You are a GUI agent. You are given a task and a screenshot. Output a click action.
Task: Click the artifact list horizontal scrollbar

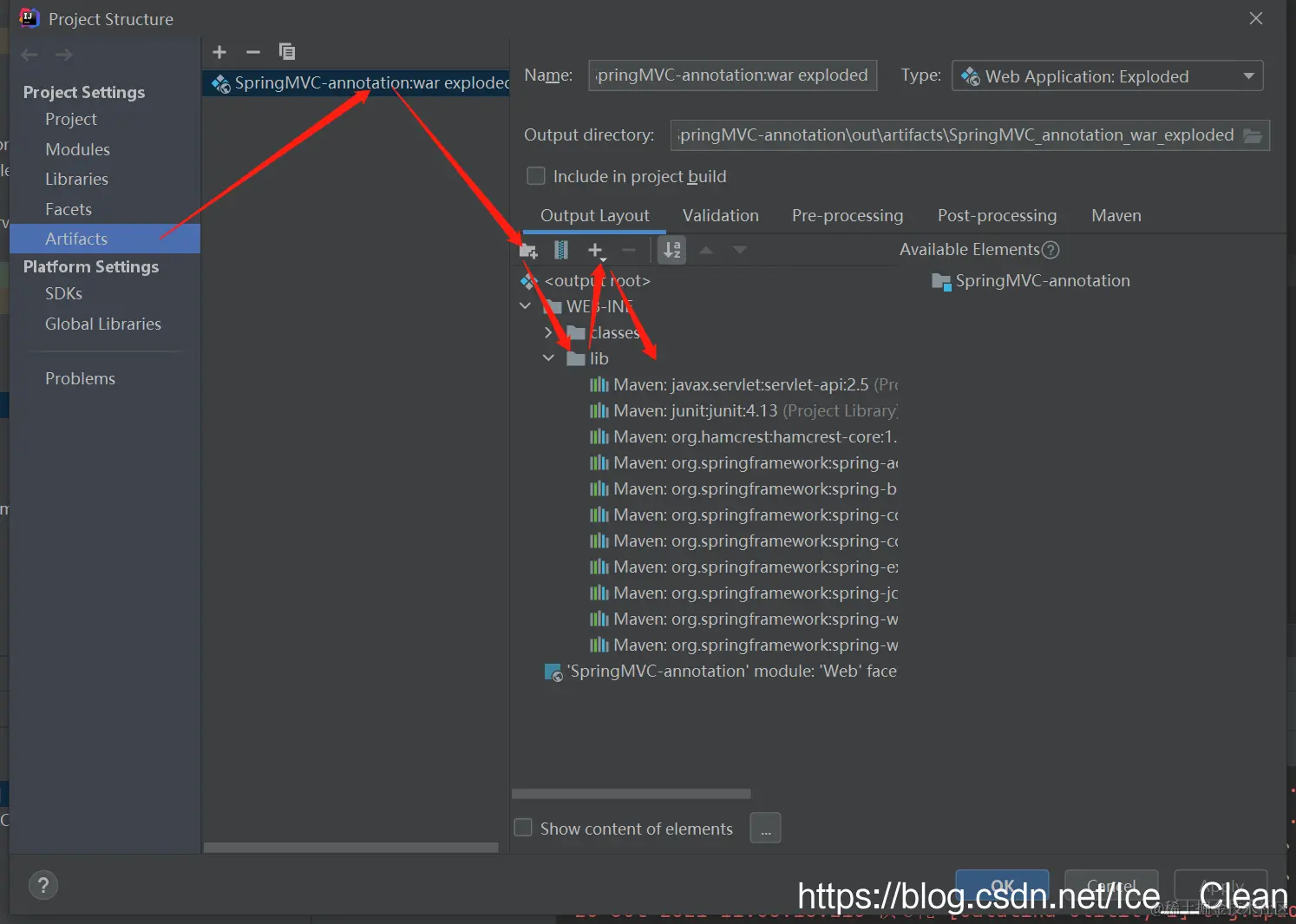[x=351, y=848]
